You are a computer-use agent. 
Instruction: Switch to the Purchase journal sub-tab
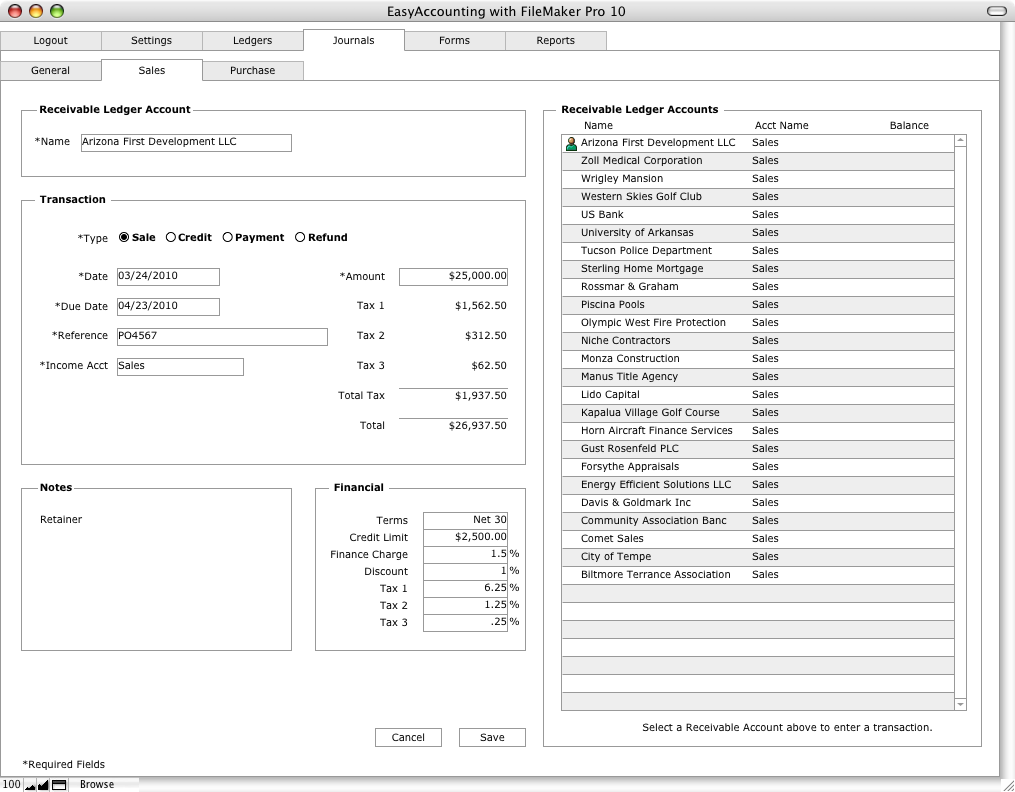(252, 71)
